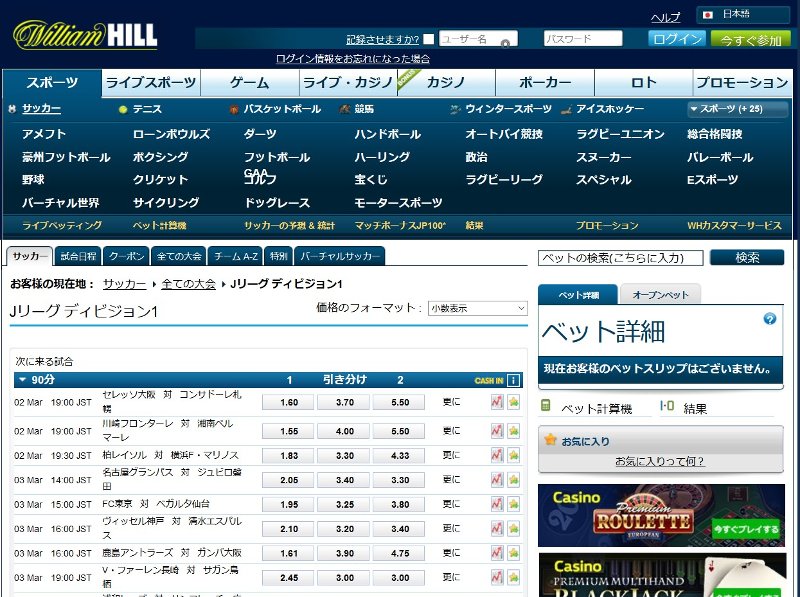Stats chart icon for 名古屋グランパス match
The image size is (800, 597).
(x=497, y=480)
